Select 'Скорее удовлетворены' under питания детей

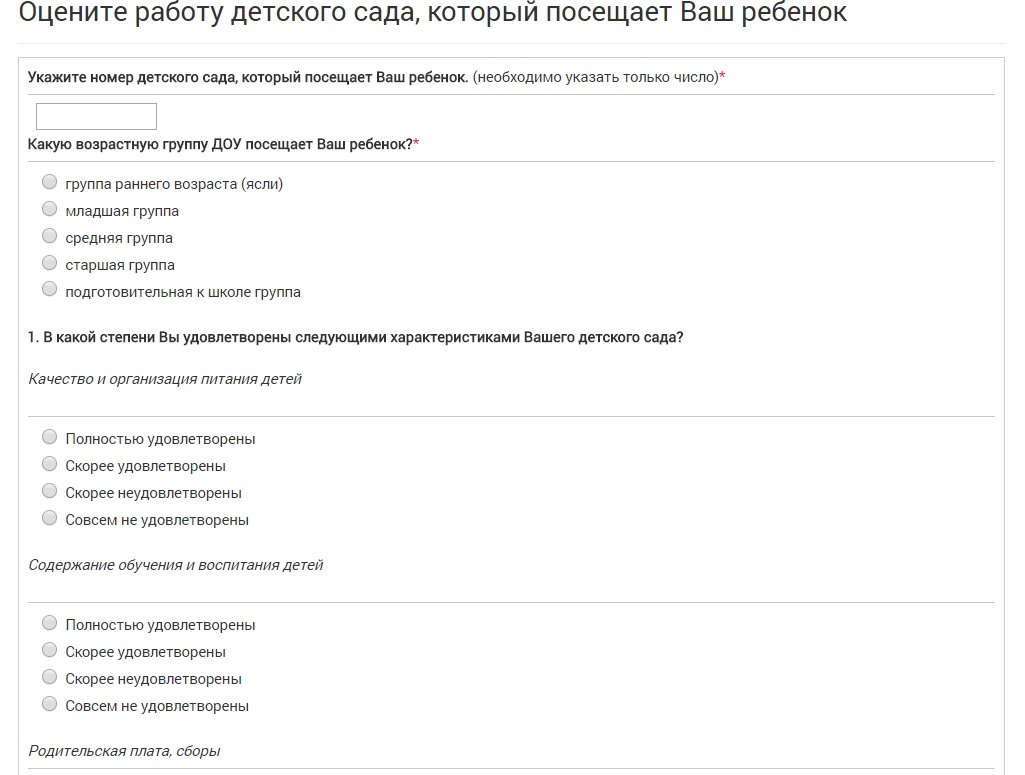(50, 464)
